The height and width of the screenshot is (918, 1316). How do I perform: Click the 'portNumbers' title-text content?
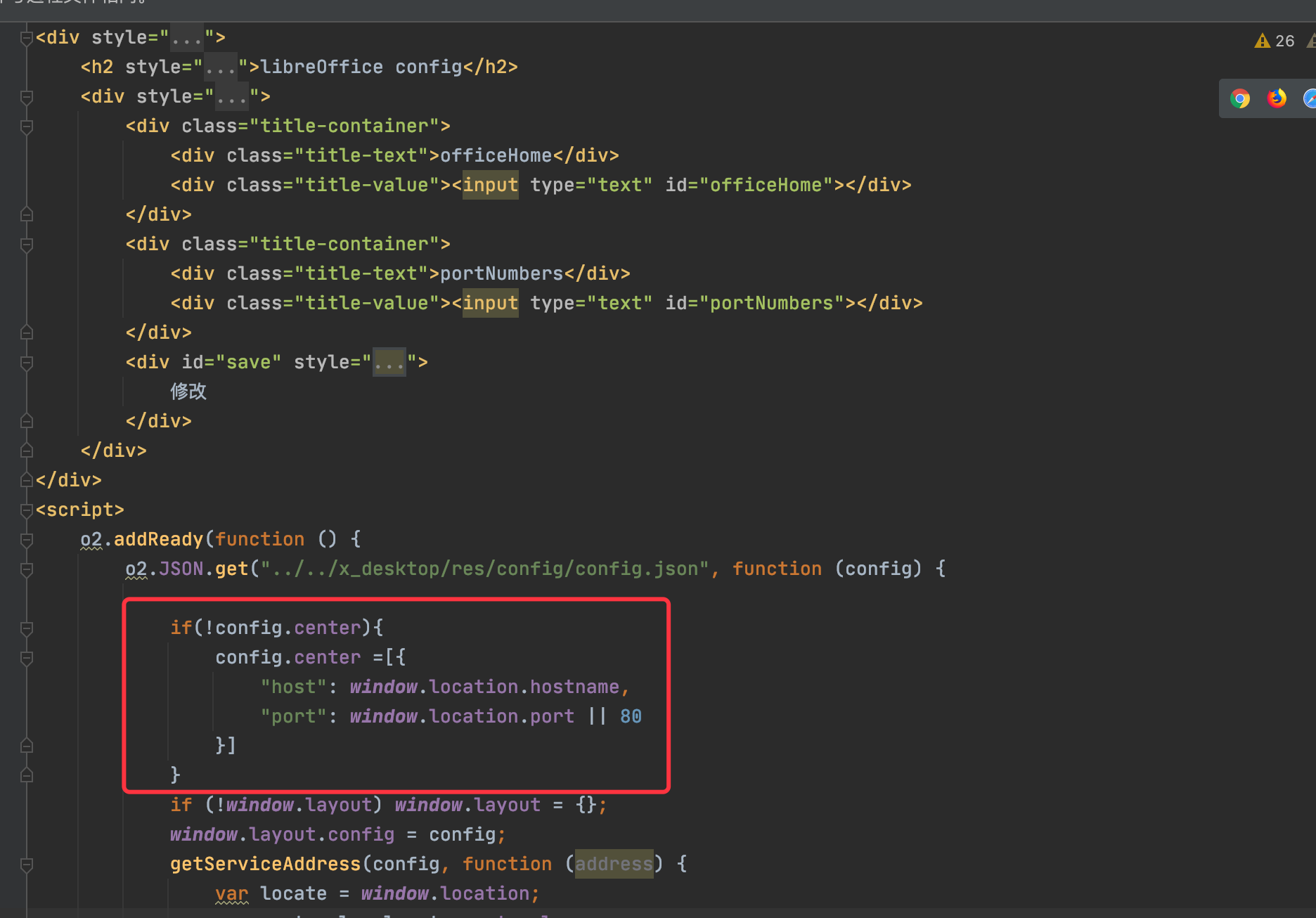point(502,274)
